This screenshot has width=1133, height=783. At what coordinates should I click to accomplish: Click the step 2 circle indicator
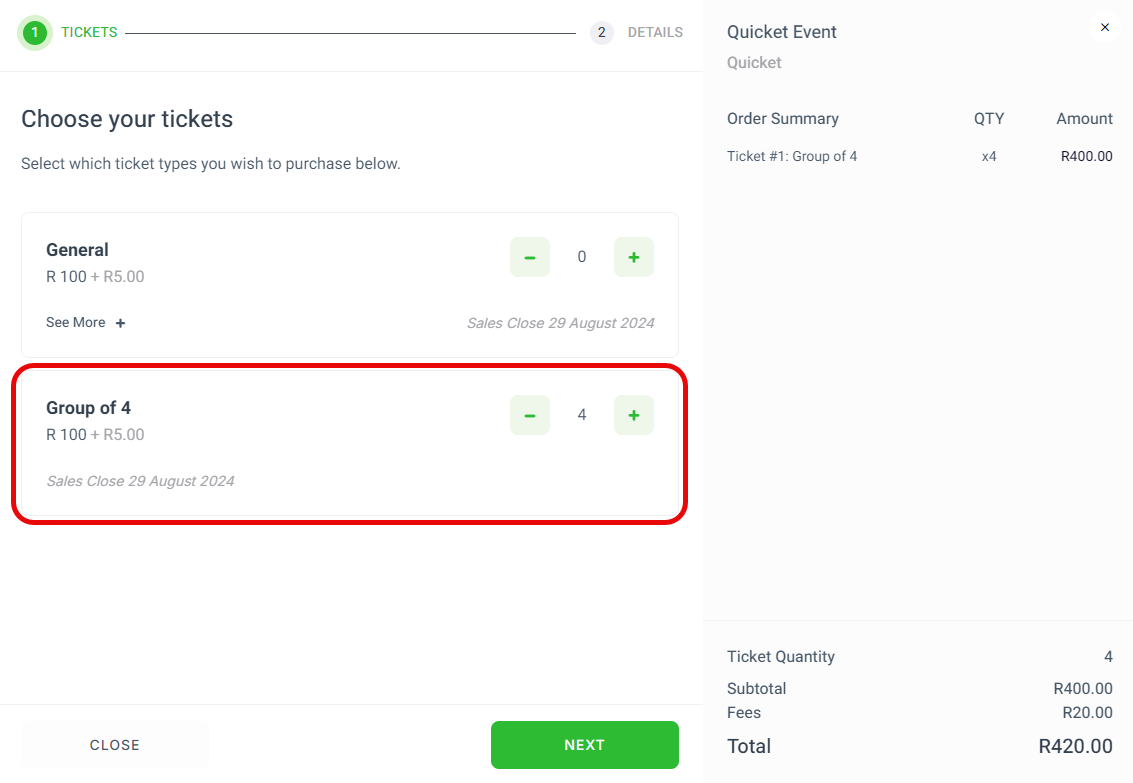coord(601,33)
